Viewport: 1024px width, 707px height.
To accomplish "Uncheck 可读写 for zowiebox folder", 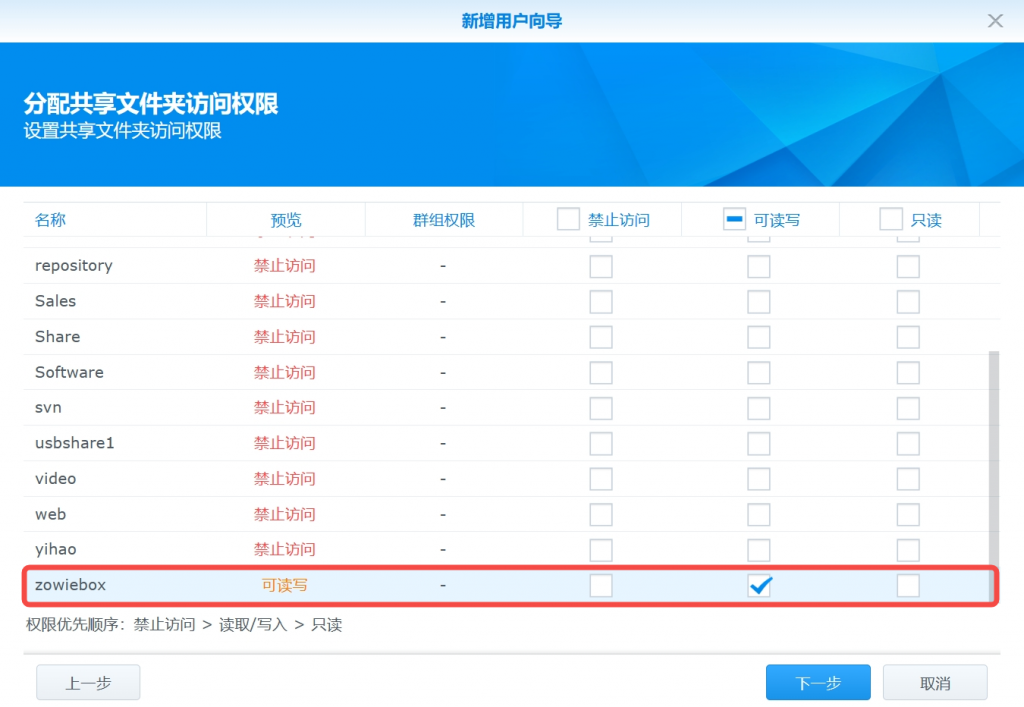I will (759, 586).
